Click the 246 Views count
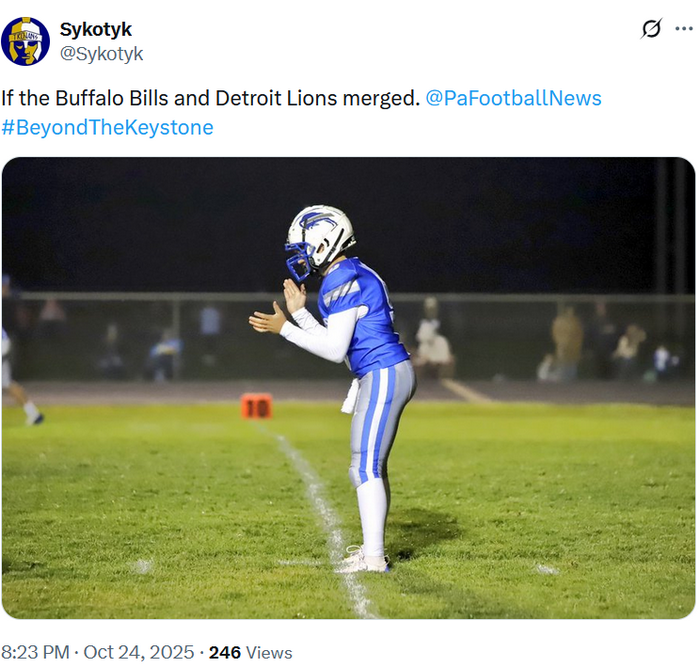This screenshot has height=668, width=700. (x=250, y=652)
